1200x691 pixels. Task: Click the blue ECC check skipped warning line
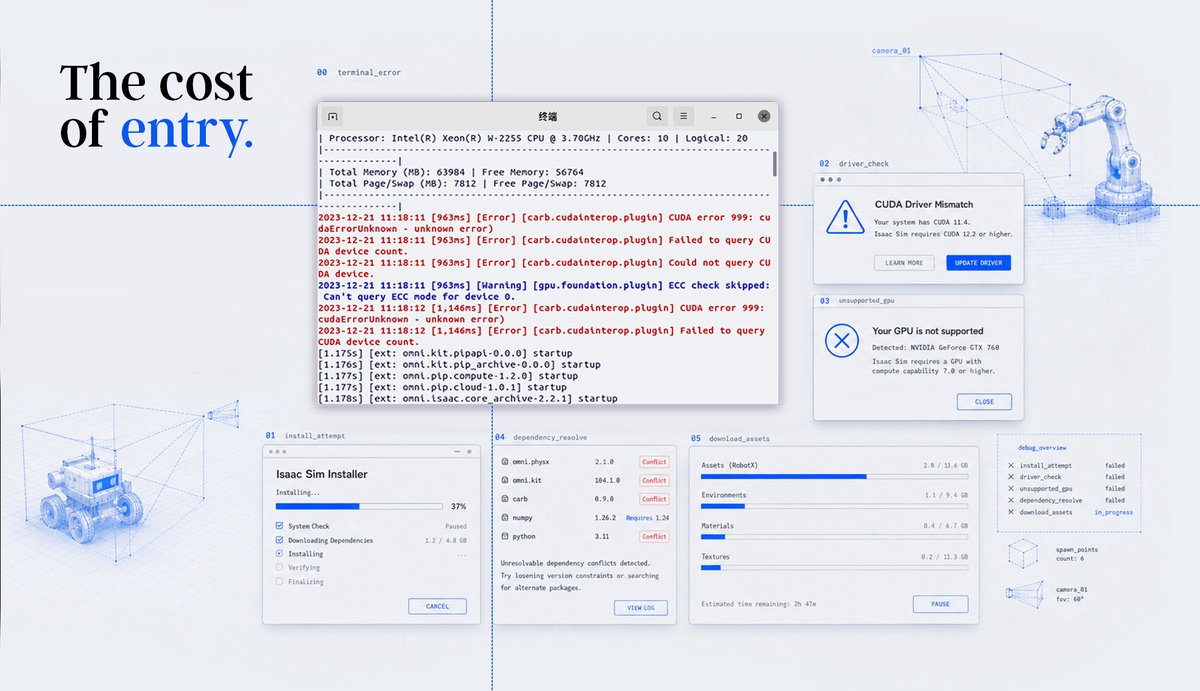click(x=543, y=291)
